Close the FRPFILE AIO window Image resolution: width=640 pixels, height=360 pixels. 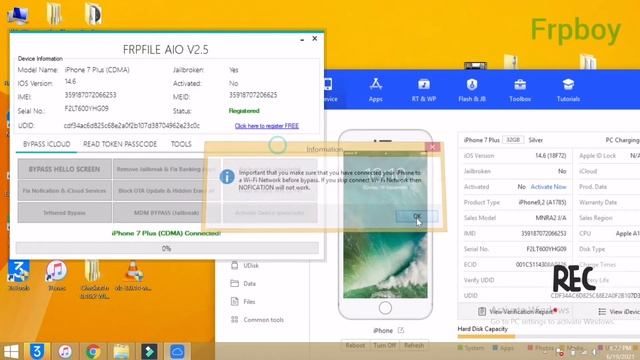tap(315, 38)
